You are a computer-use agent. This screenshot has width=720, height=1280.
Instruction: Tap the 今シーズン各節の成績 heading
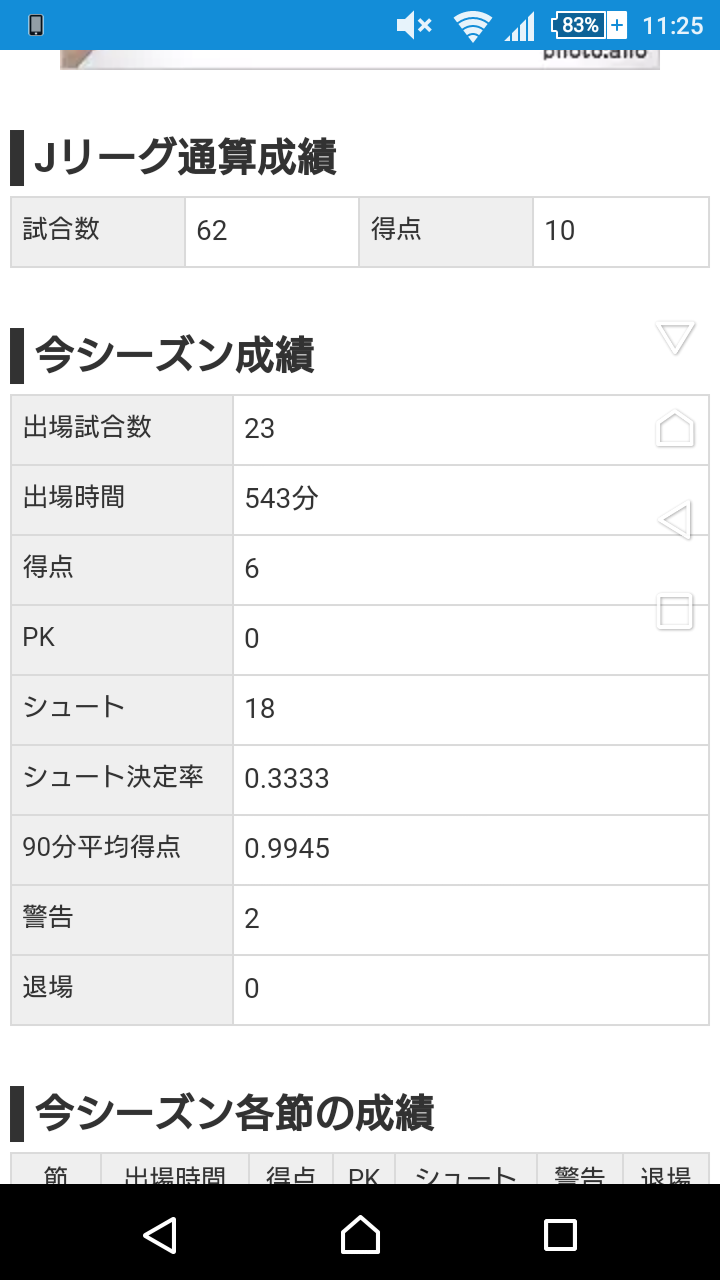coord(234,1113)
